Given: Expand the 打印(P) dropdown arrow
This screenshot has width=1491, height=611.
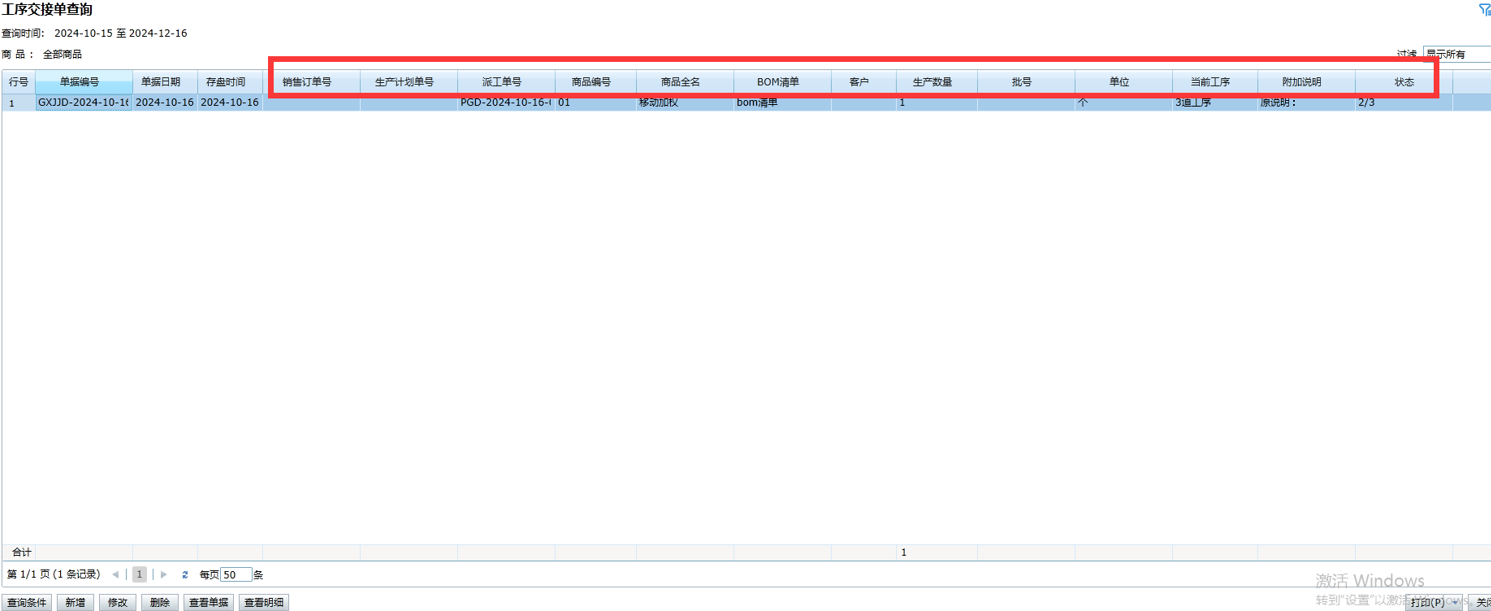Looking at the screenshot, I should tap(1455, 603).
